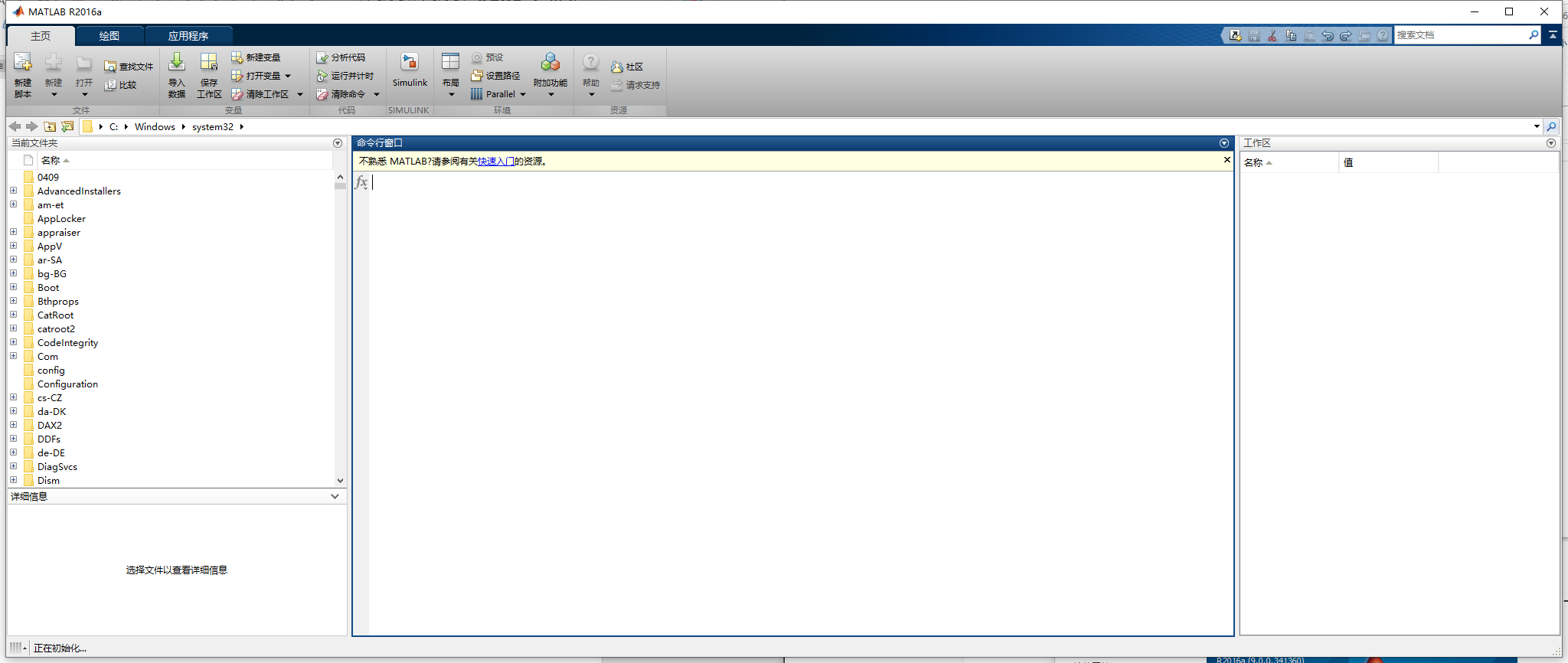Go back with the left arrow in address bar
Viewport: 1568px width, 663px height.
15,126
